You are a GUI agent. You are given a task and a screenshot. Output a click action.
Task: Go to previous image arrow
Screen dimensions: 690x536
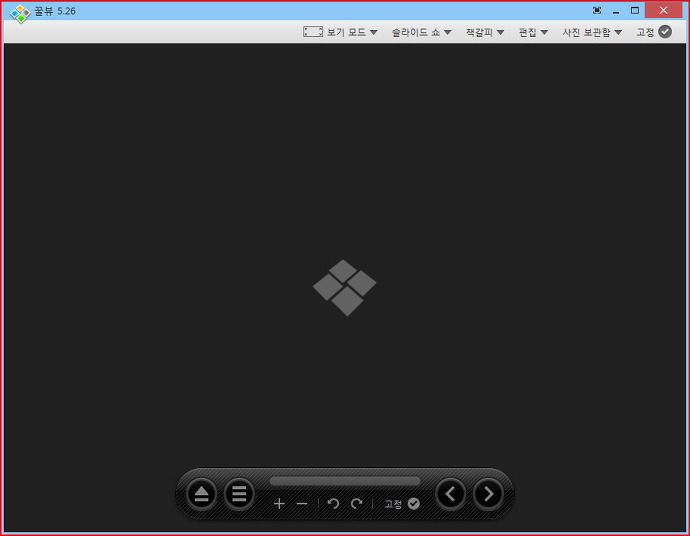[x=450, y=494]
